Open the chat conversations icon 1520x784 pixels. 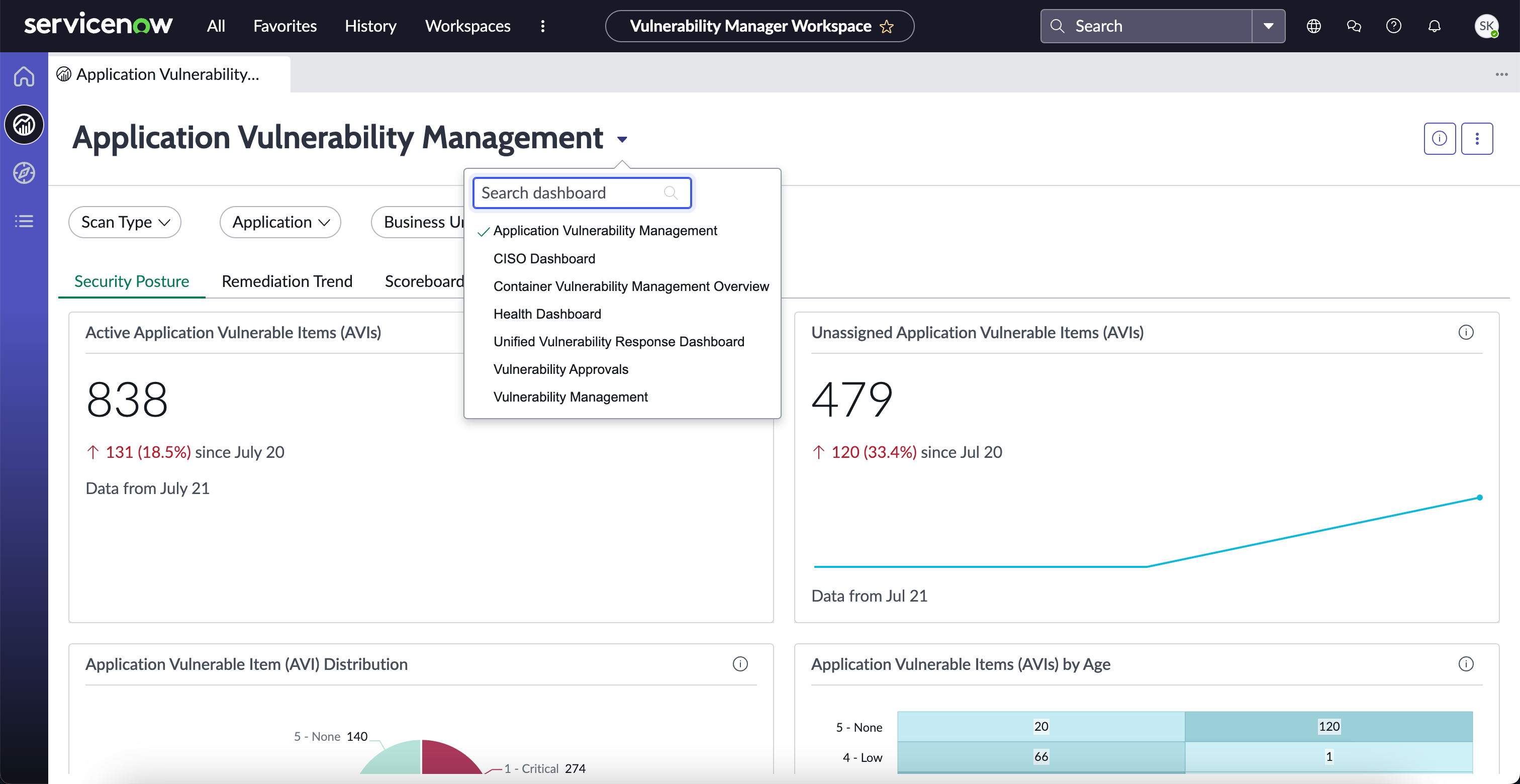coord(1354,26)
